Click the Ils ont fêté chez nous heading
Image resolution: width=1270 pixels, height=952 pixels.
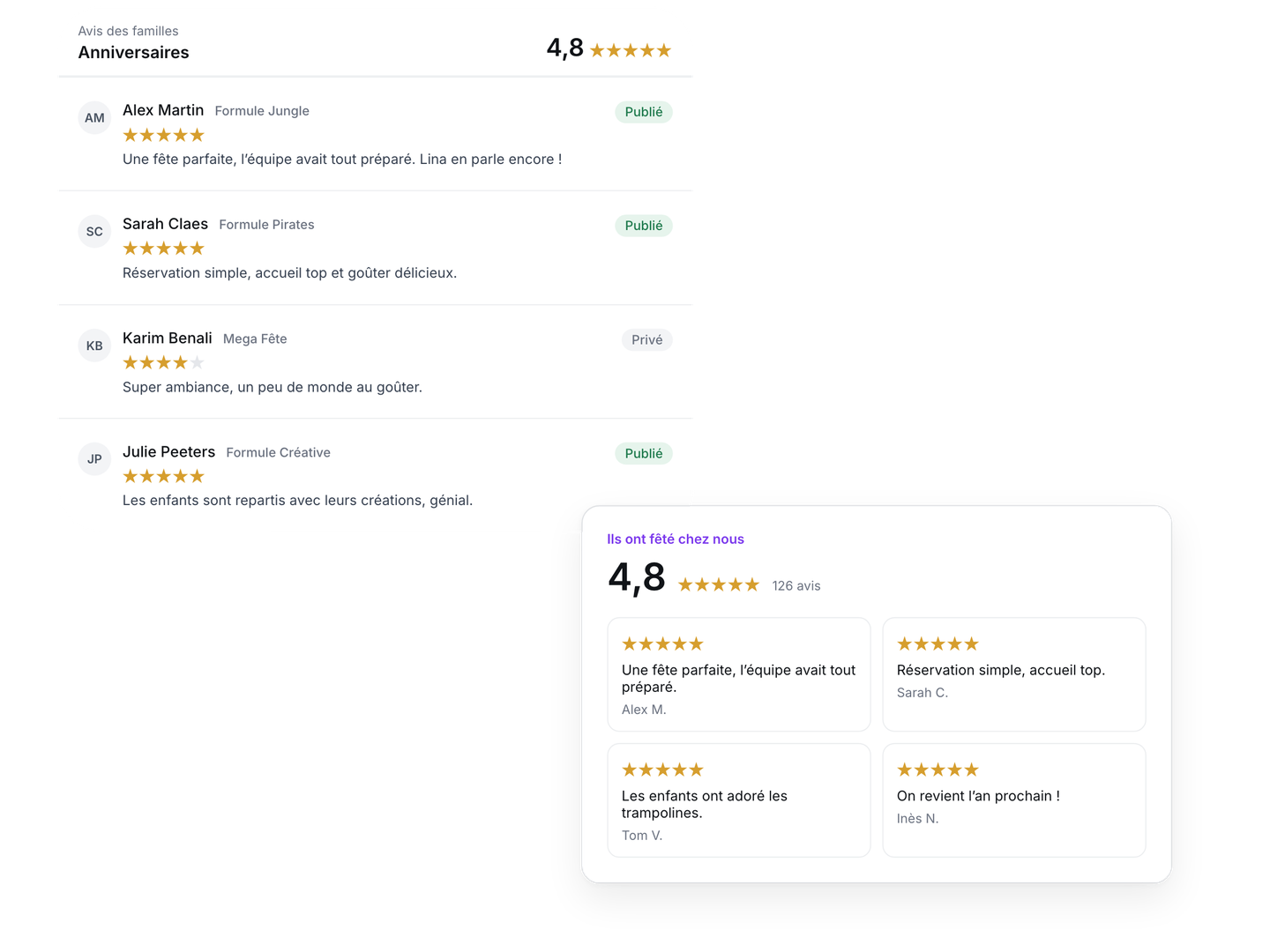[676, 539]
